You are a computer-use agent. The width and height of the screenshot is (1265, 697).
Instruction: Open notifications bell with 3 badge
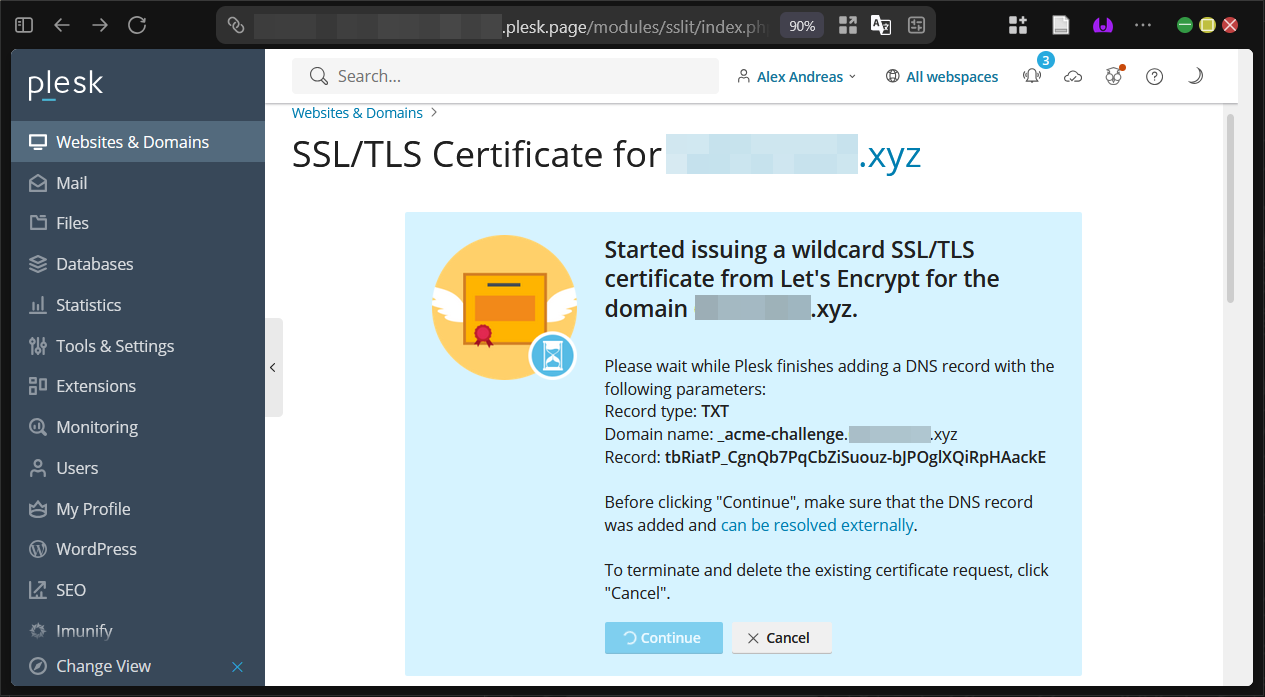(1033, 76)
